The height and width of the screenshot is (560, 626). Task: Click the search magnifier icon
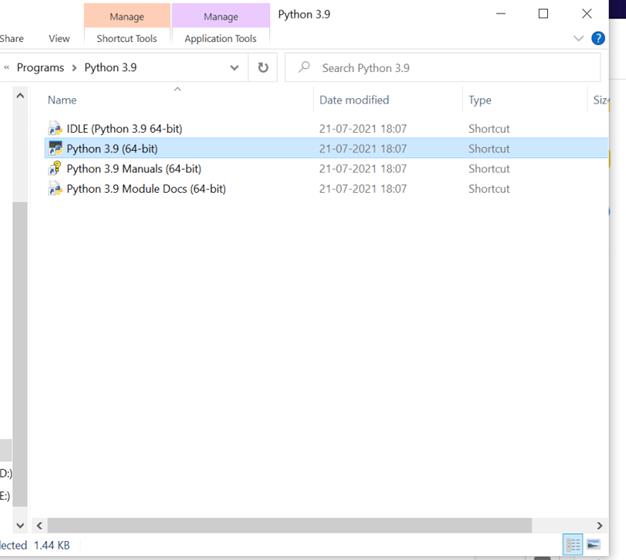point(304,67)
